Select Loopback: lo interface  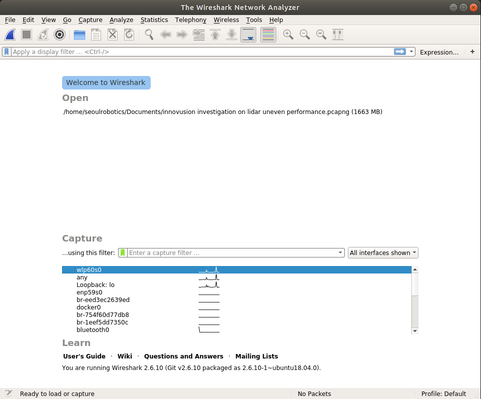(x=237, y=285)
